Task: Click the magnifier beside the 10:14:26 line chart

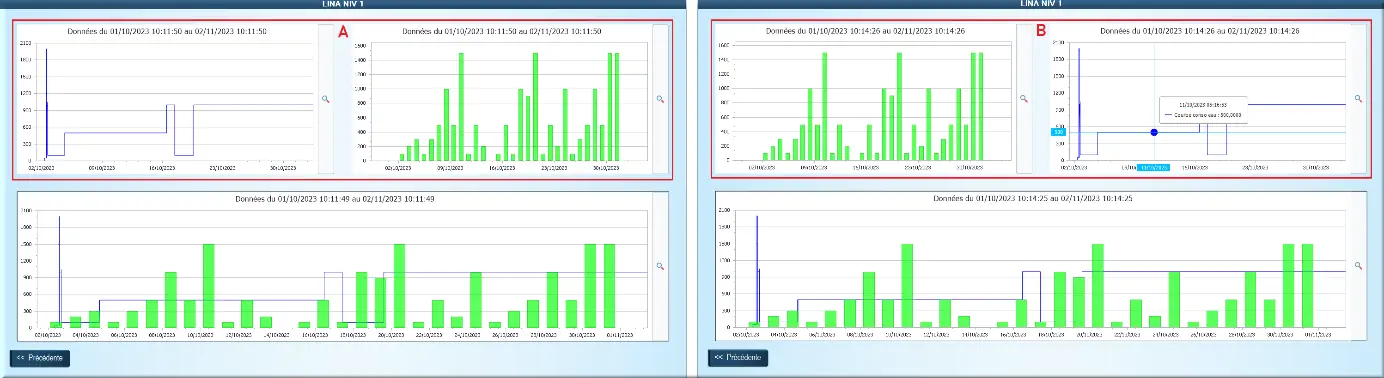Action: [1358, 99]
